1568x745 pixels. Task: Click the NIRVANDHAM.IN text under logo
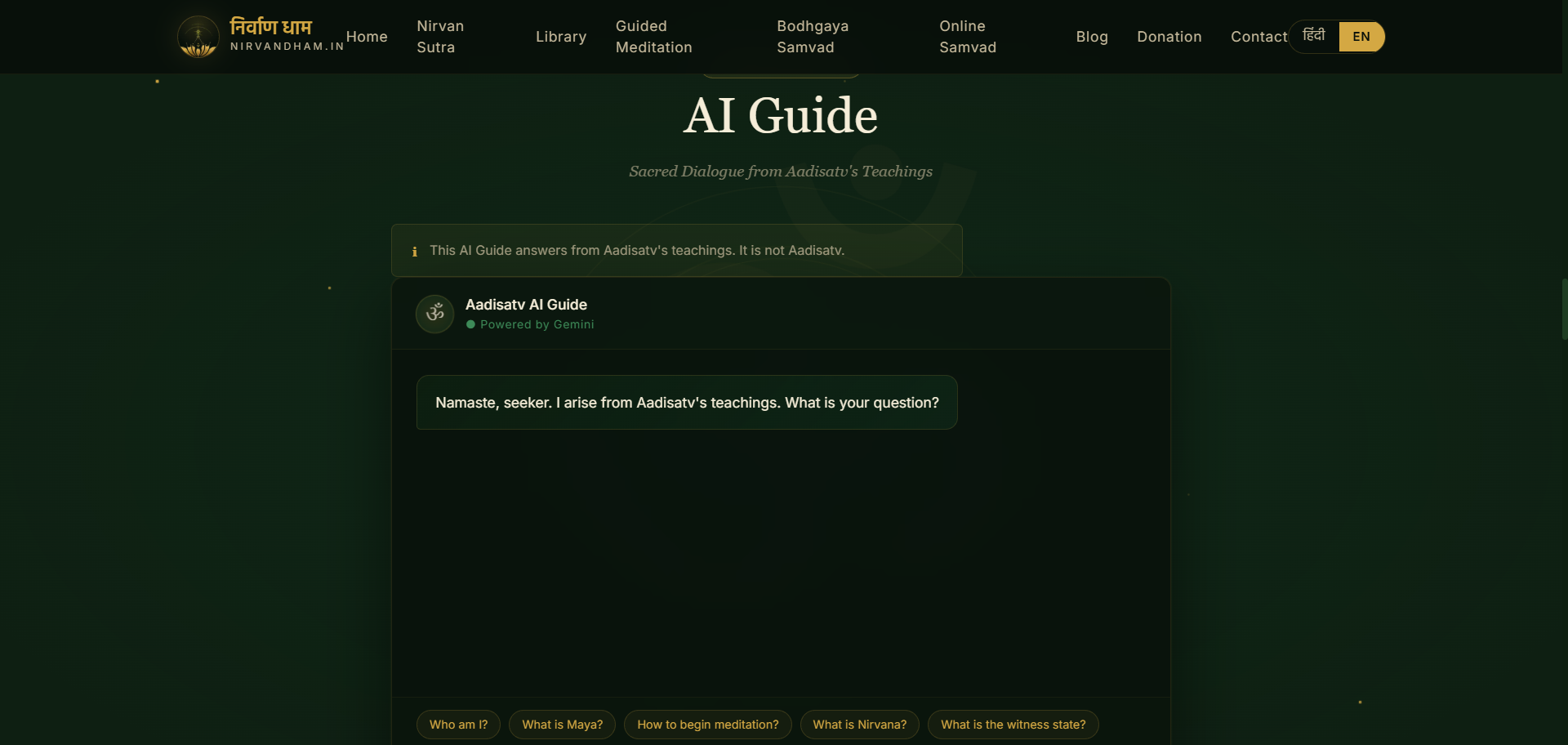pyautogui.click(x=287, y=47)
